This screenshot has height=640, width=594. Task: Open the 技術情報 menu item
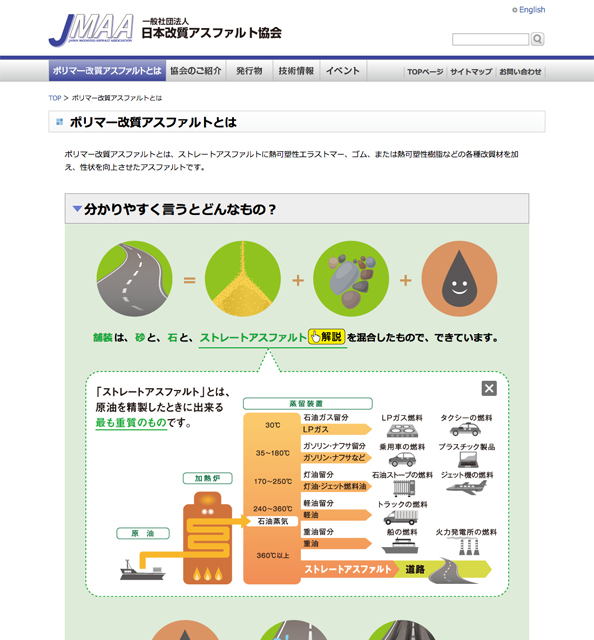(x=296, y=71)
